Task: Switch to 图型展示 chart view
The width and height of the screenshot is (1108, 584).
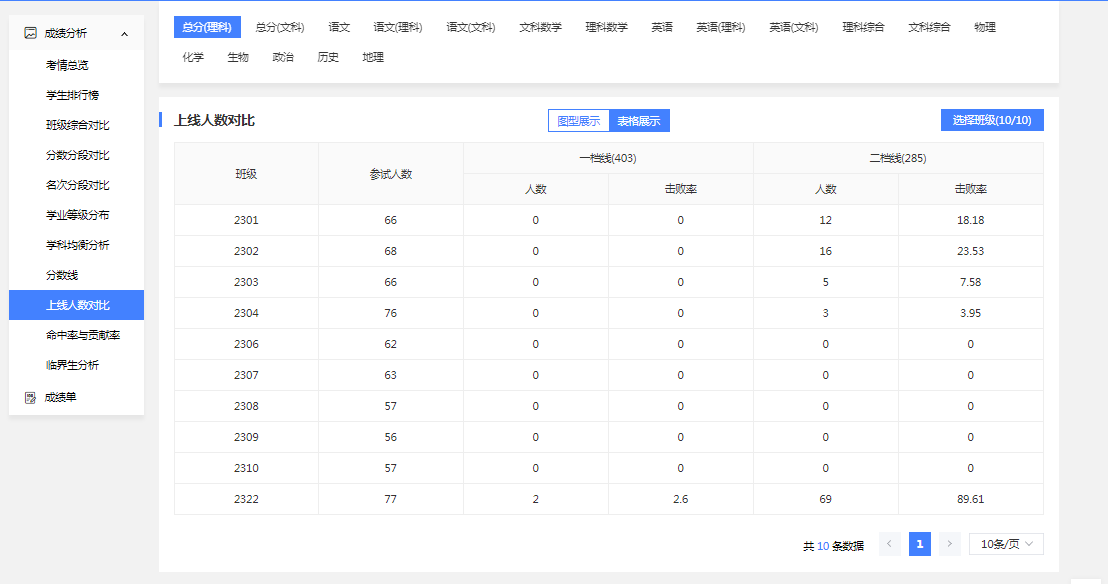Action: pyautogui.click(x=578, y=121)
